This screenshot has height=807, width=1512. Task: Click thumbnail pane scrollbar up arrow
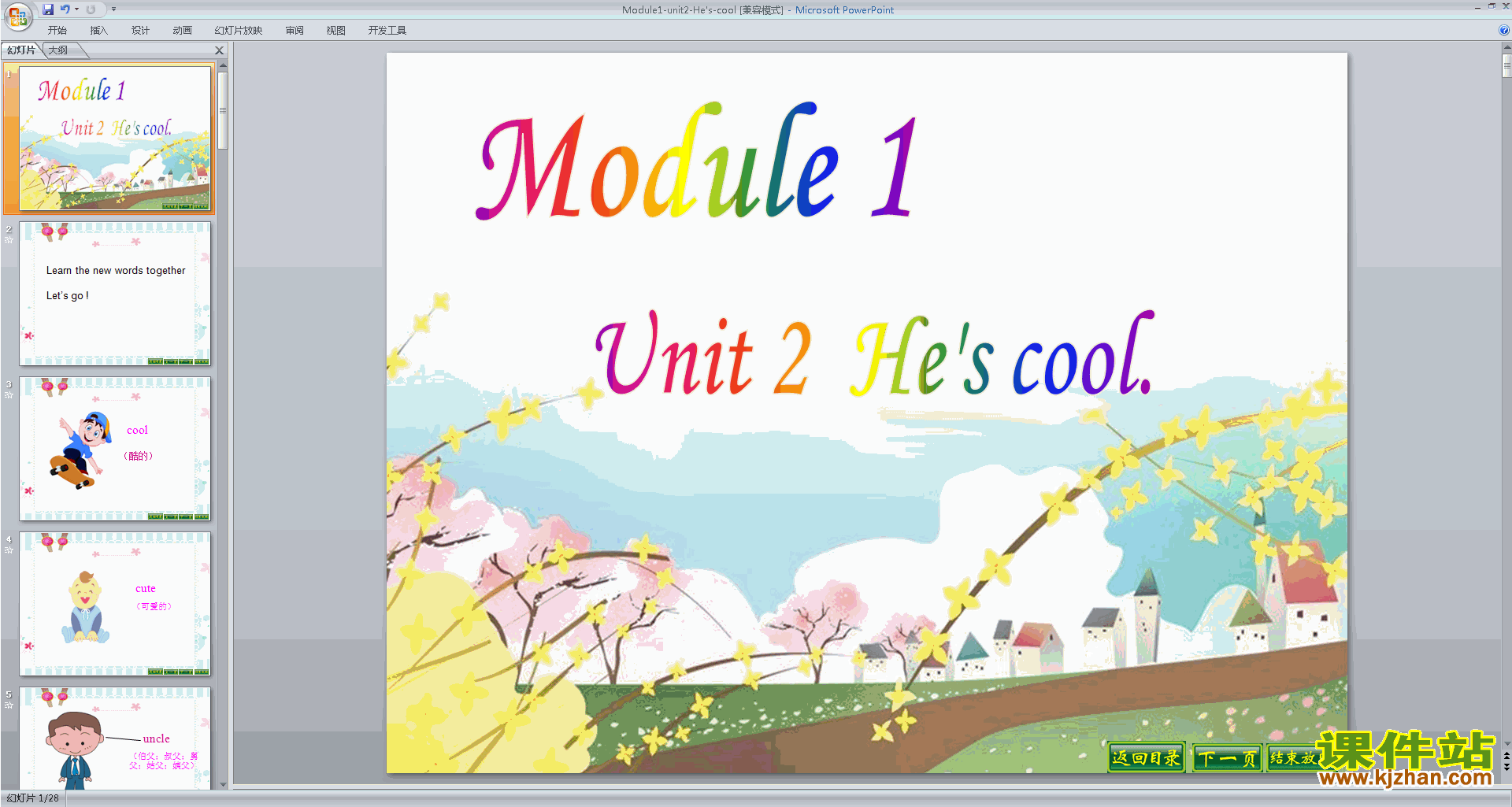(x=223, y=65)
